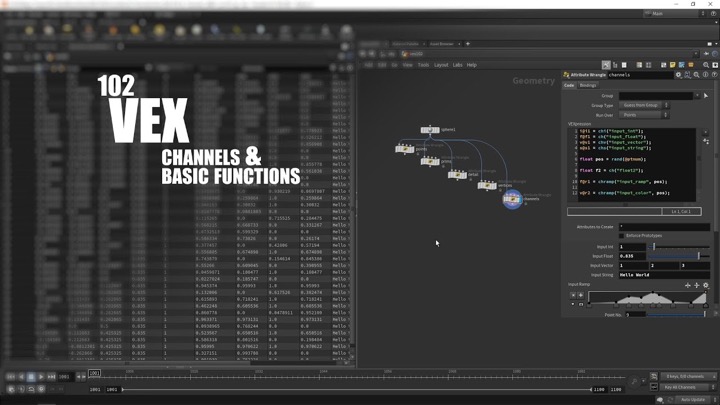Screen dimensions: 720x405
Task: Play the timeline forward
Action: tap(41, 377)
